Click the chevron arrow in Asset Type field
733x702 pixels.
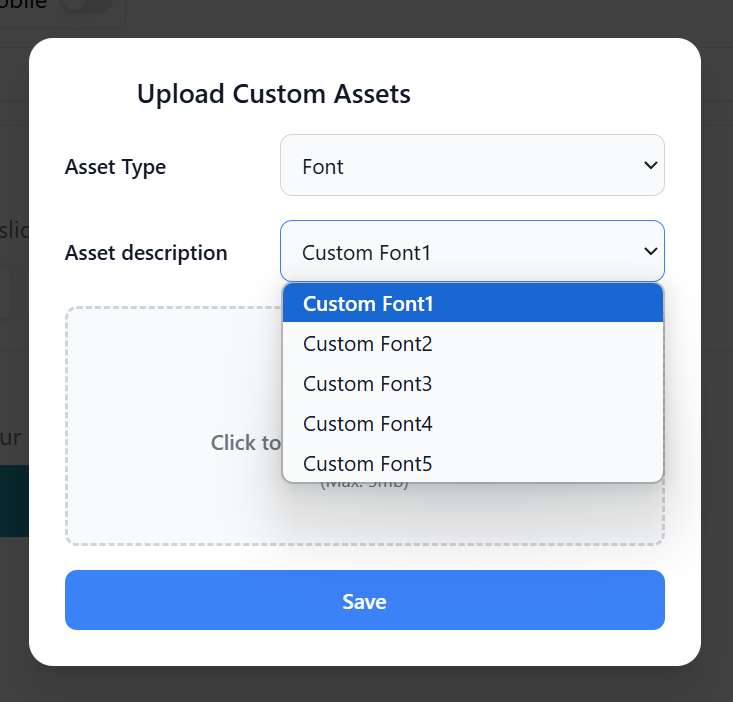point(651,165)
